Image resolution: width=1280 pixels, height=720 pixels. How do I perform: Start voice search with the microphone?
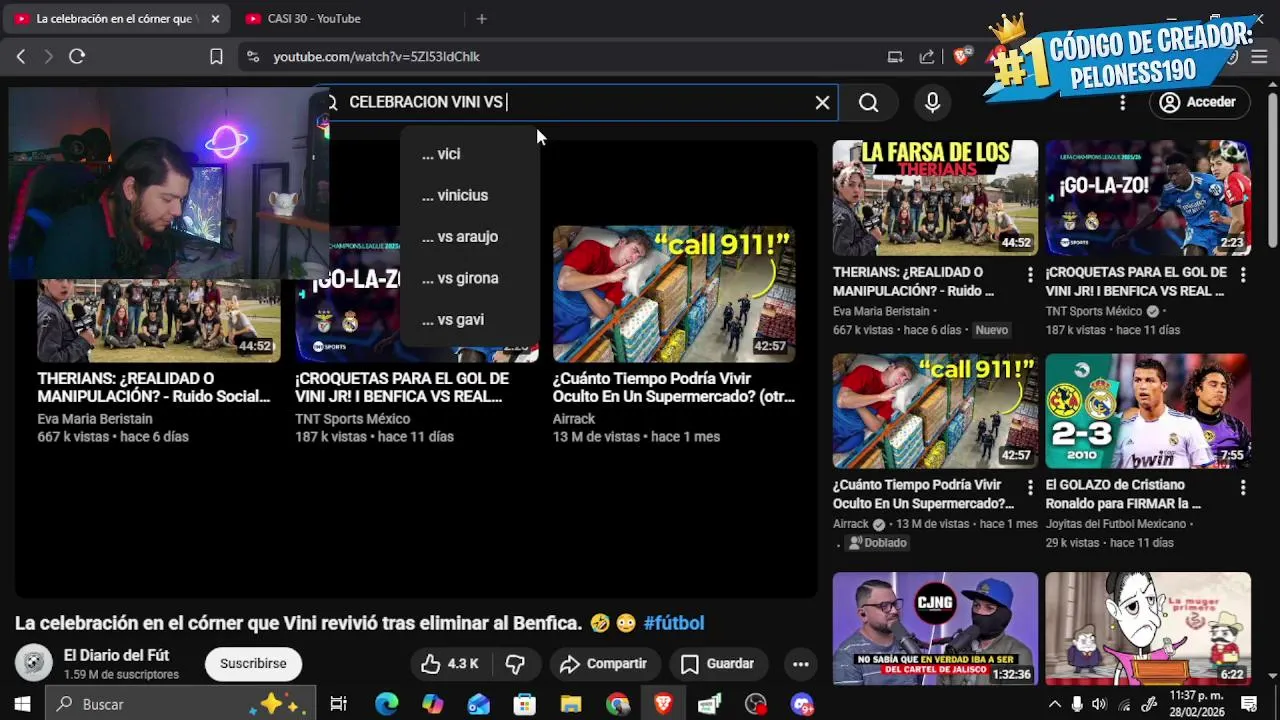[x=932, y=102]
